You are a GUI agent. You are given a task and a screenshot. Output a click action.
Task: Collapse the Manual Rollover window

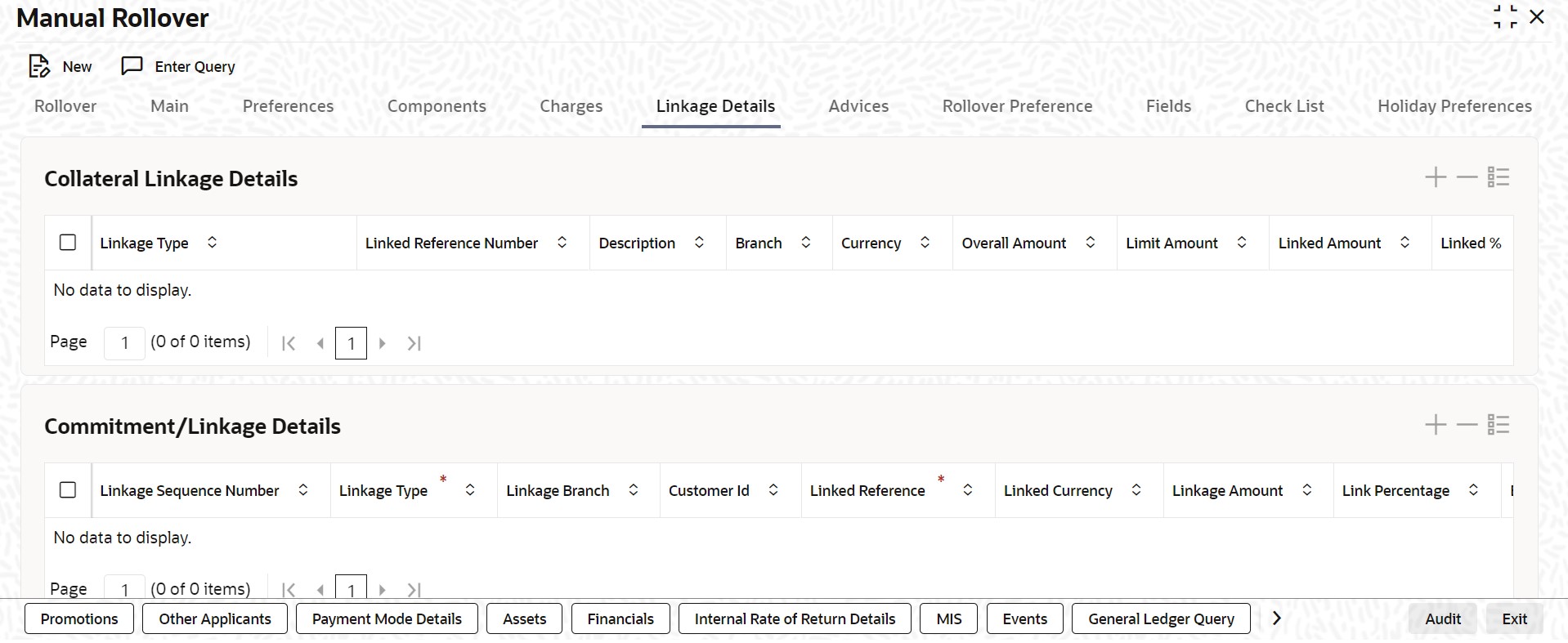pos(1505,17)
